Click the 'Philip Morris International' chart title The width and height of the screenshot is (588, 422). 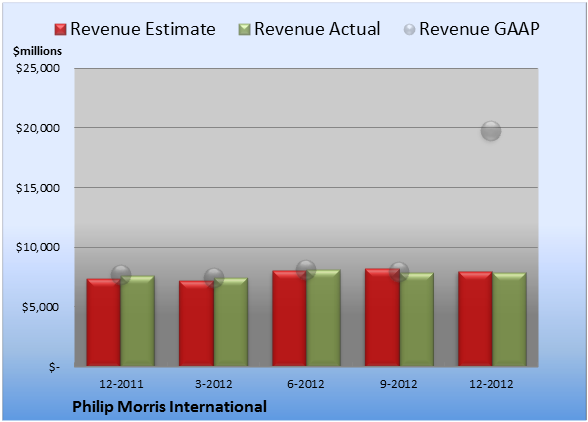170,407
